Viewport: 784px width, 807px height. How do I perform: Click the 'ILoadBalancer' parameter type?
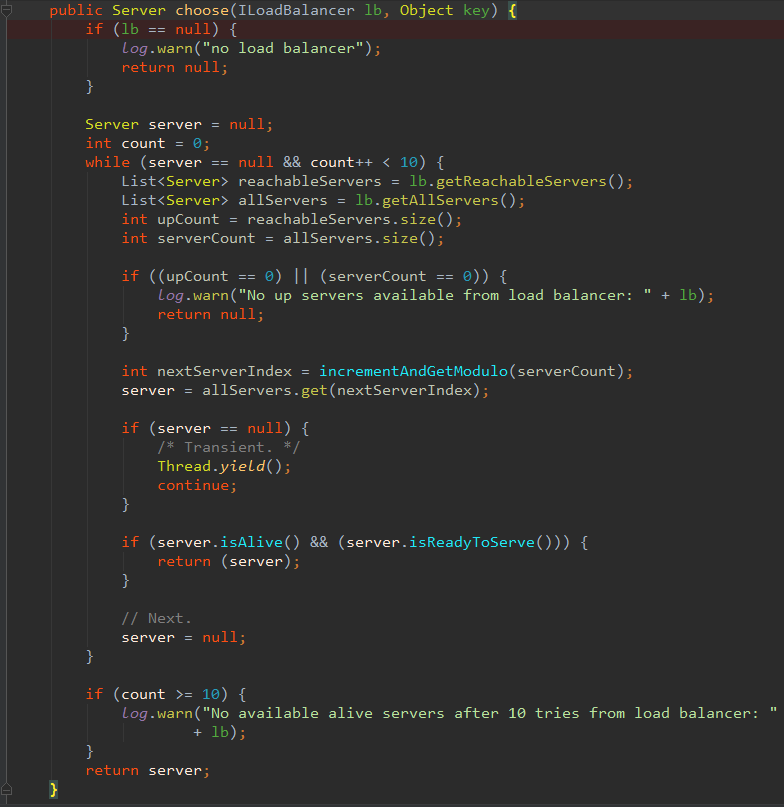296,11
